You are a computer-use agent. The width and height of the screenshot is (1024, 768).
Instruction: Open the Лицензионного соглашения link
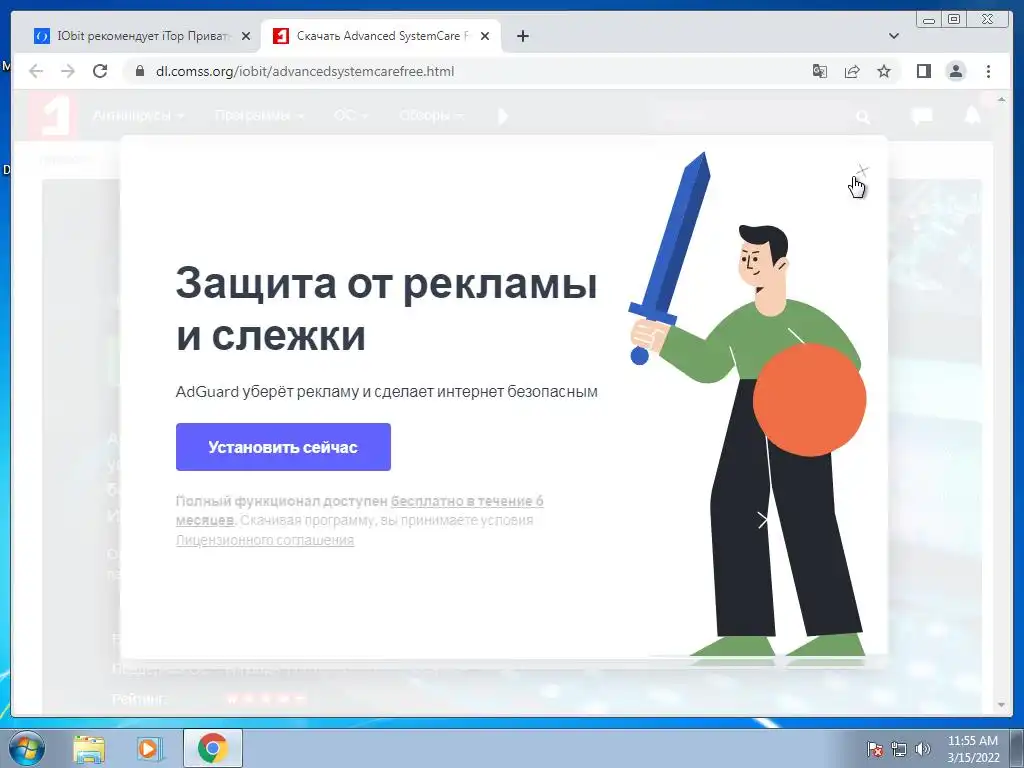(x=264, y=540)
